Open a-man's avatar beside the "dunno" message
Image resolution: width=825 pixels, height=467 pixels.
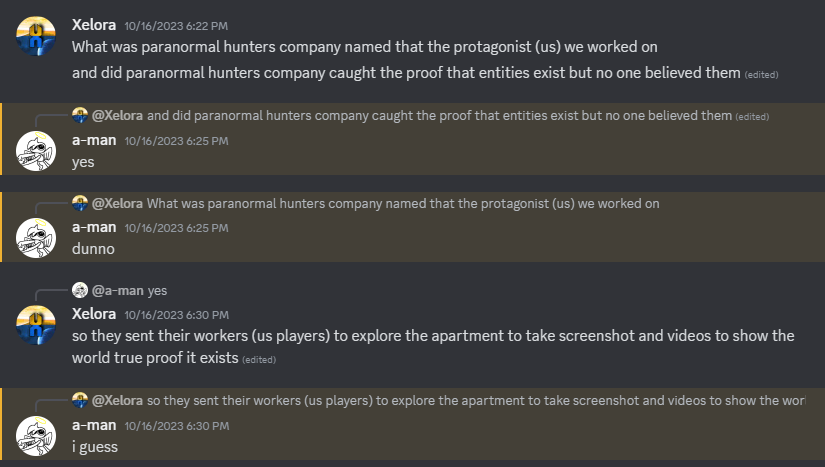[36, 238]
